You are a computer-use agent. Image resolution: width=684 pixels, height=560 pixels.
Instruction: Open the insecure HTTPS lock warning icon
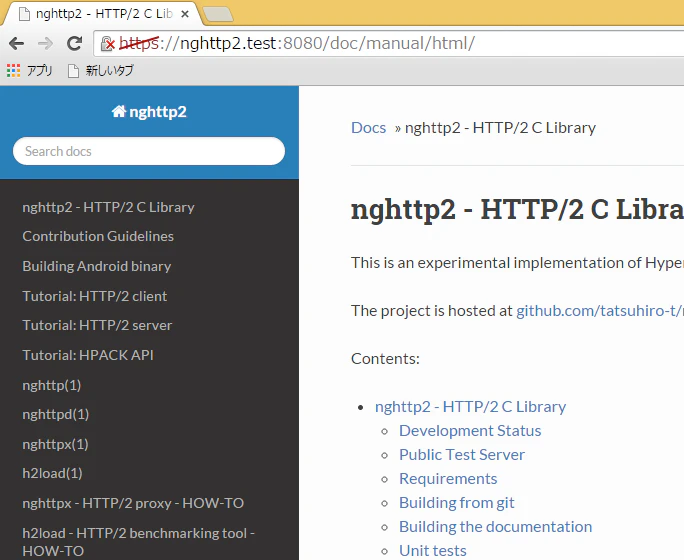point(107,44)
